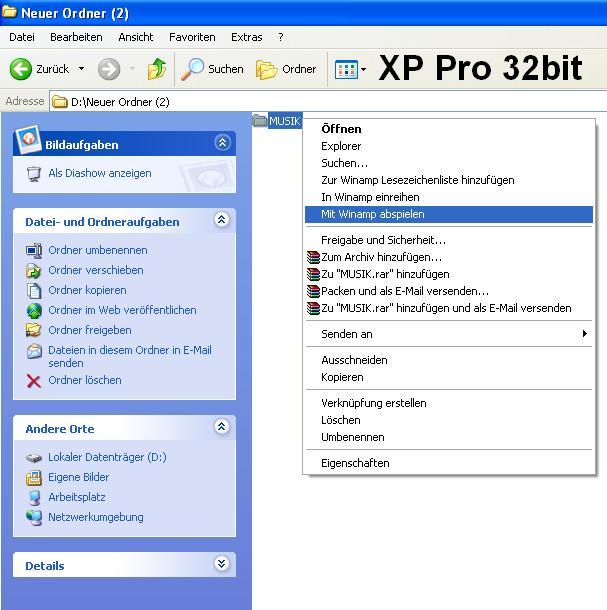Image resolution: width=607 pixels, height=610 pixels.
Task: Expand the Details panel
Action: point(221,563)
